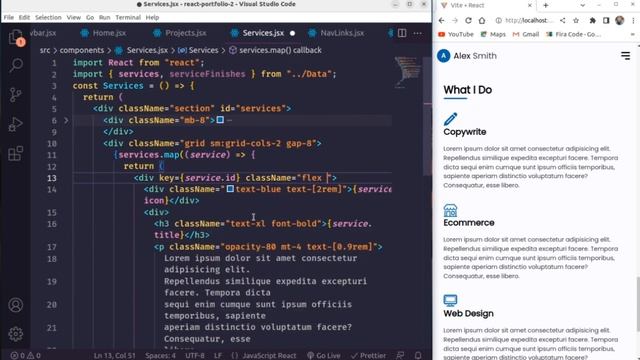Click the Go Live status bar button

point(323,356)
